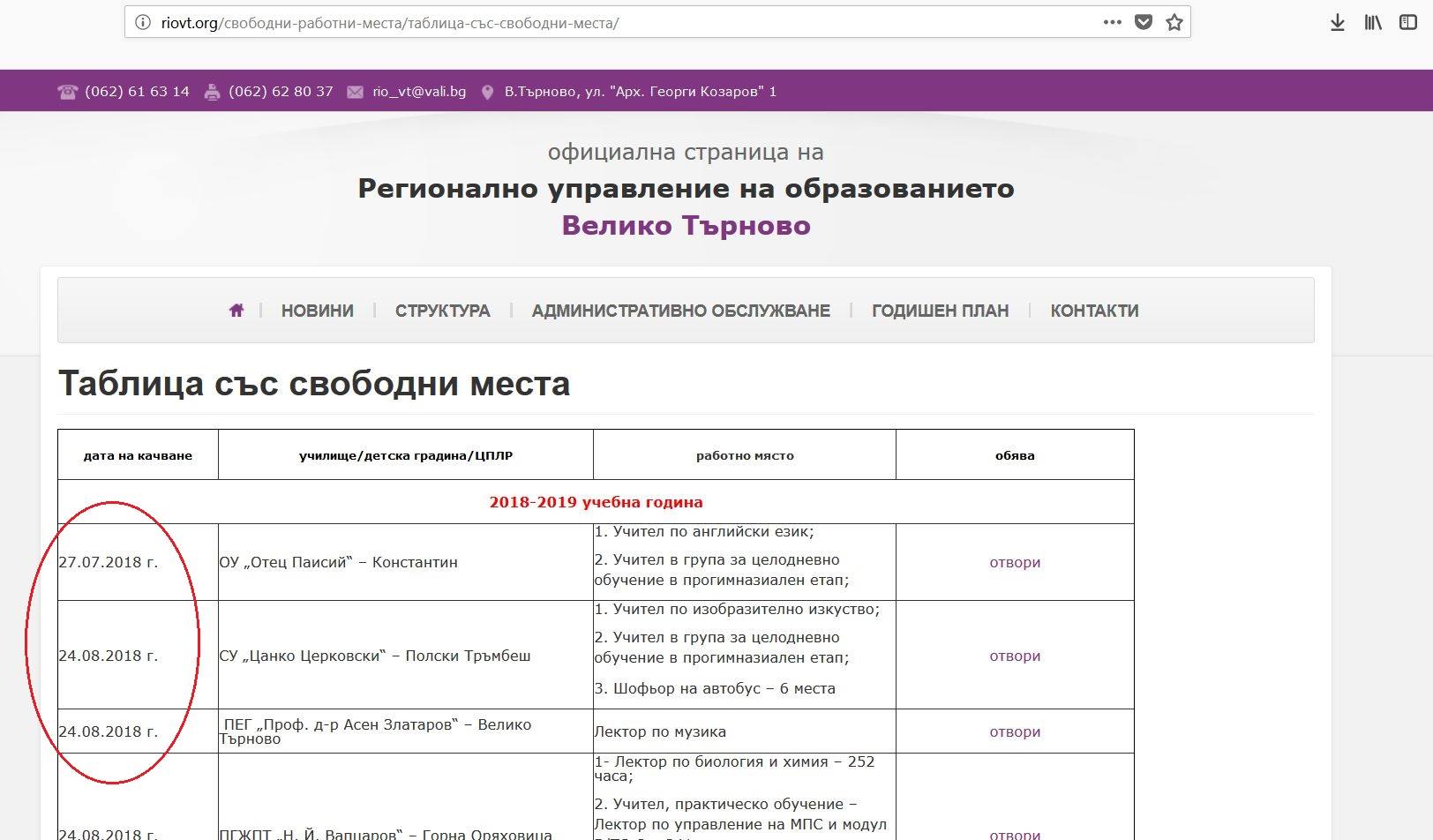Open отвори link for ОУ Отец Паисий
Screen dimensions: 1433x840
coord(1015,562)
